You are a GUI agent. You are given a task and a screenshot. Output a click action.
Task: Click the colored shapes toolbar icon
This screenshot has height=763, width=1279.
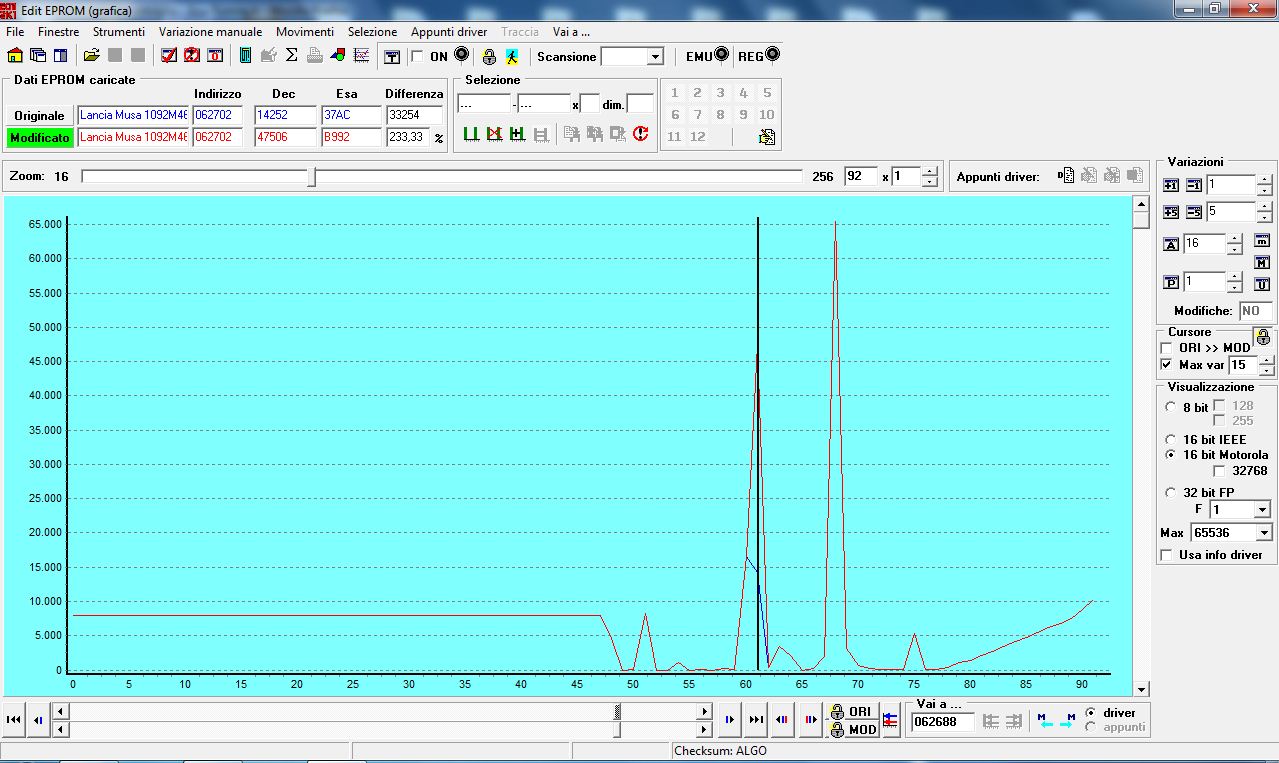338,56
